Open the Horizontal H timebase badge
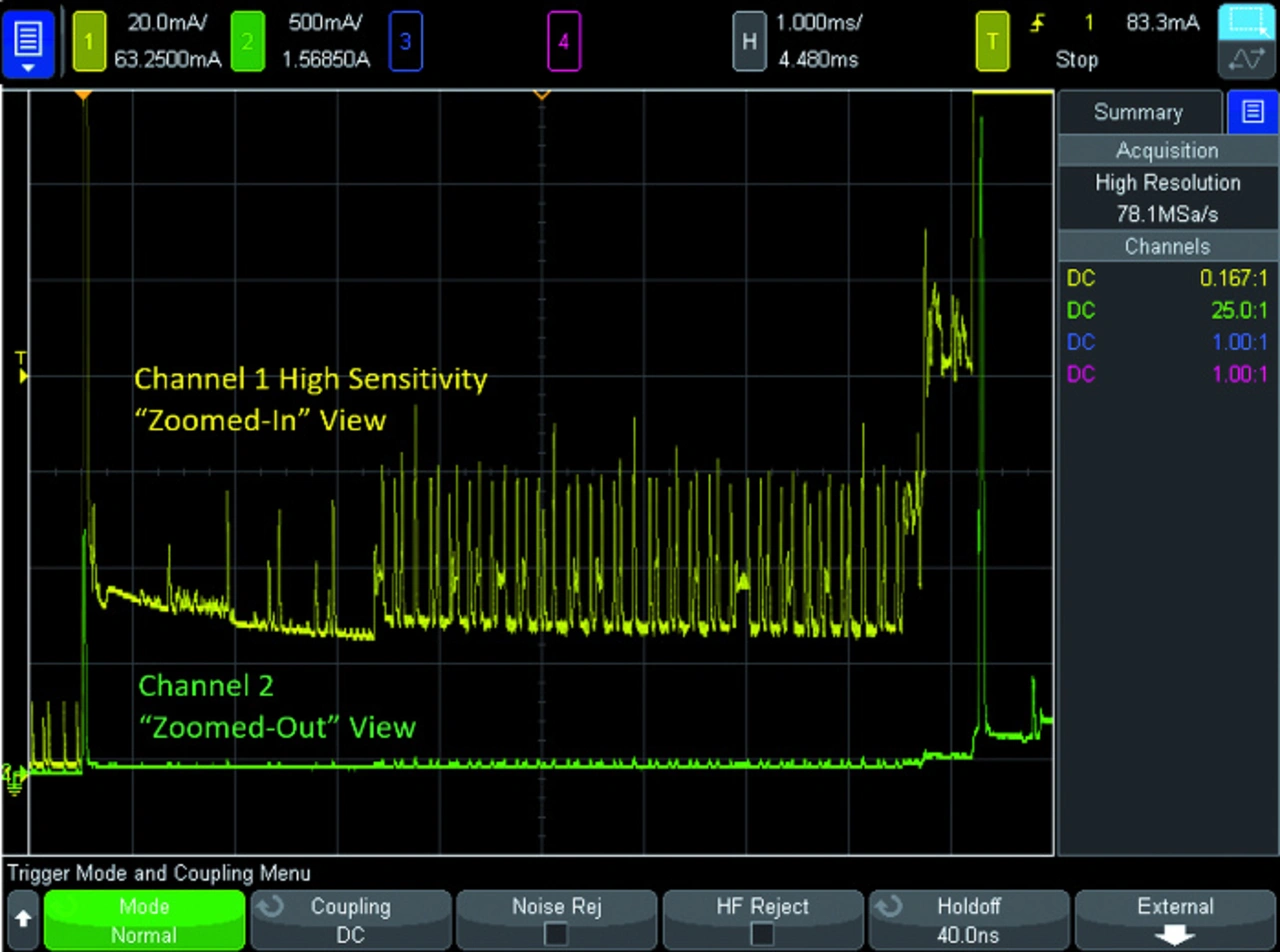 pyautogui.click(x=749, y=42)
